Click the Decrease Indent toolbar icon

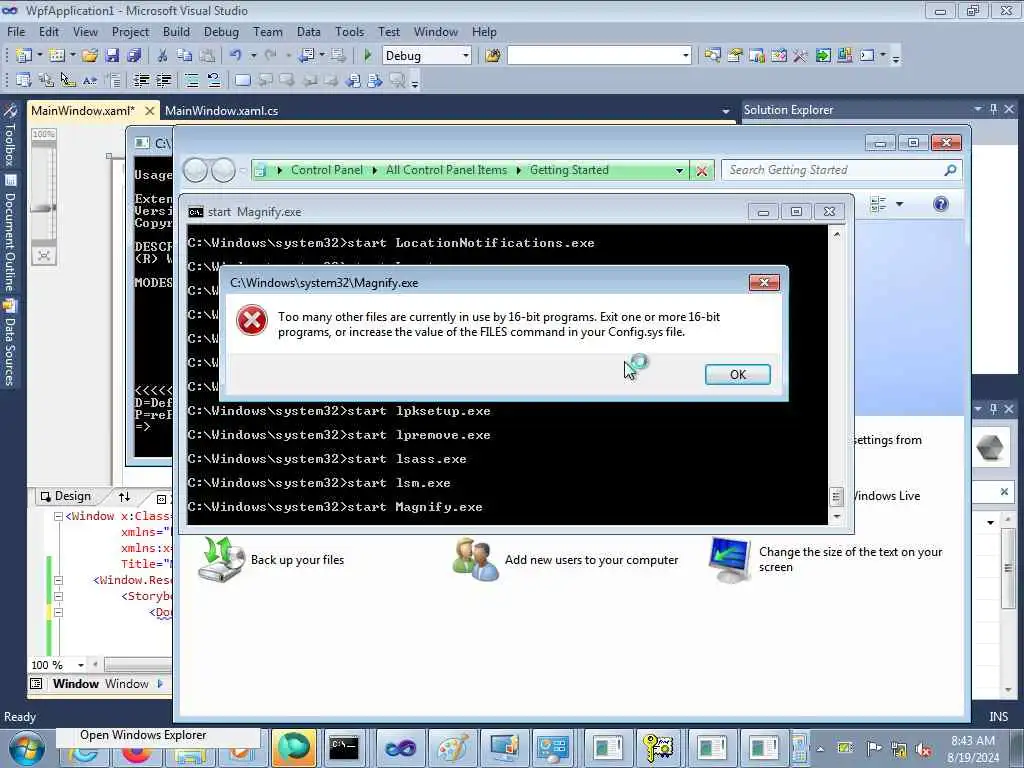point(141,80)
